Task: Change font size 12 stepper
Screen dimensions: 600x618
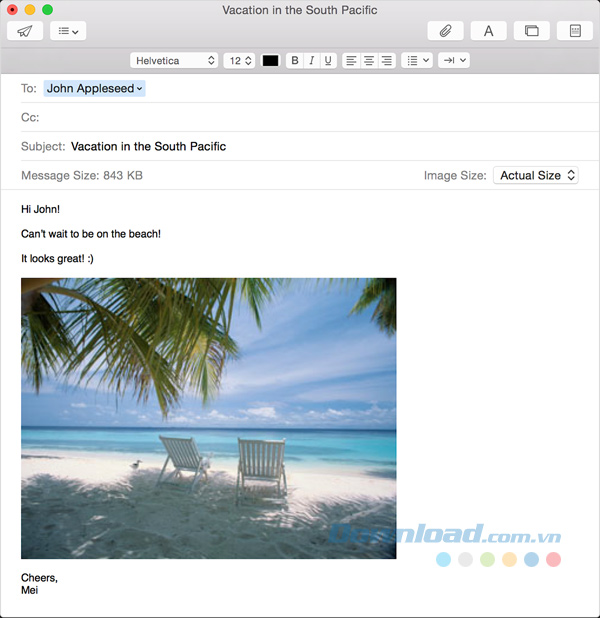Action: click(239, 61)
